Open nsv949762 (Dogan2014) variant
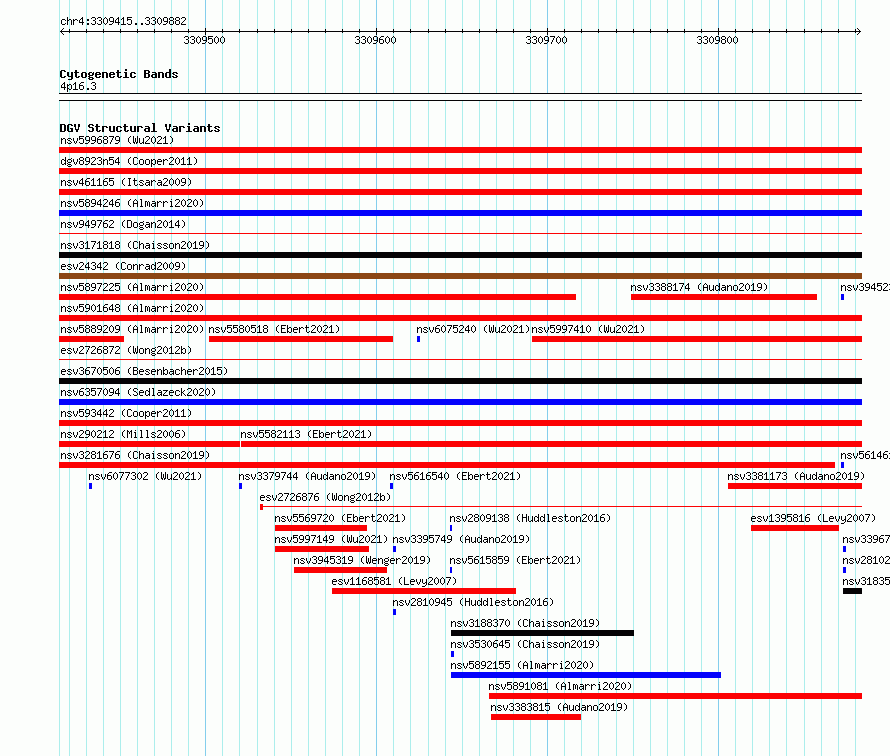The image size is (890, 756). pos(123,224)
